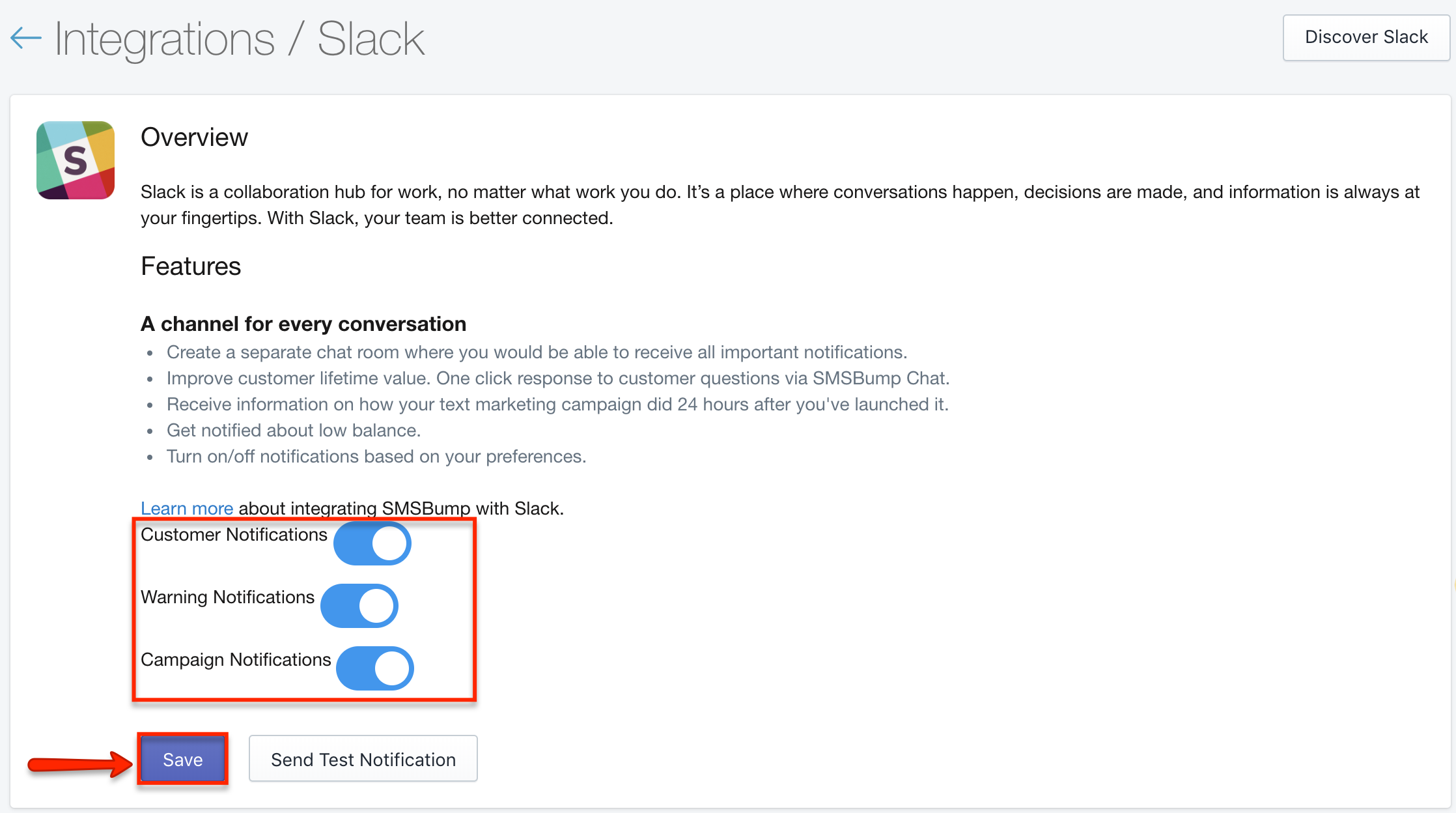Screen dimensions: 1456x813
Task: Turn off the Warning Notifications toggle
Action: [359, 606]
